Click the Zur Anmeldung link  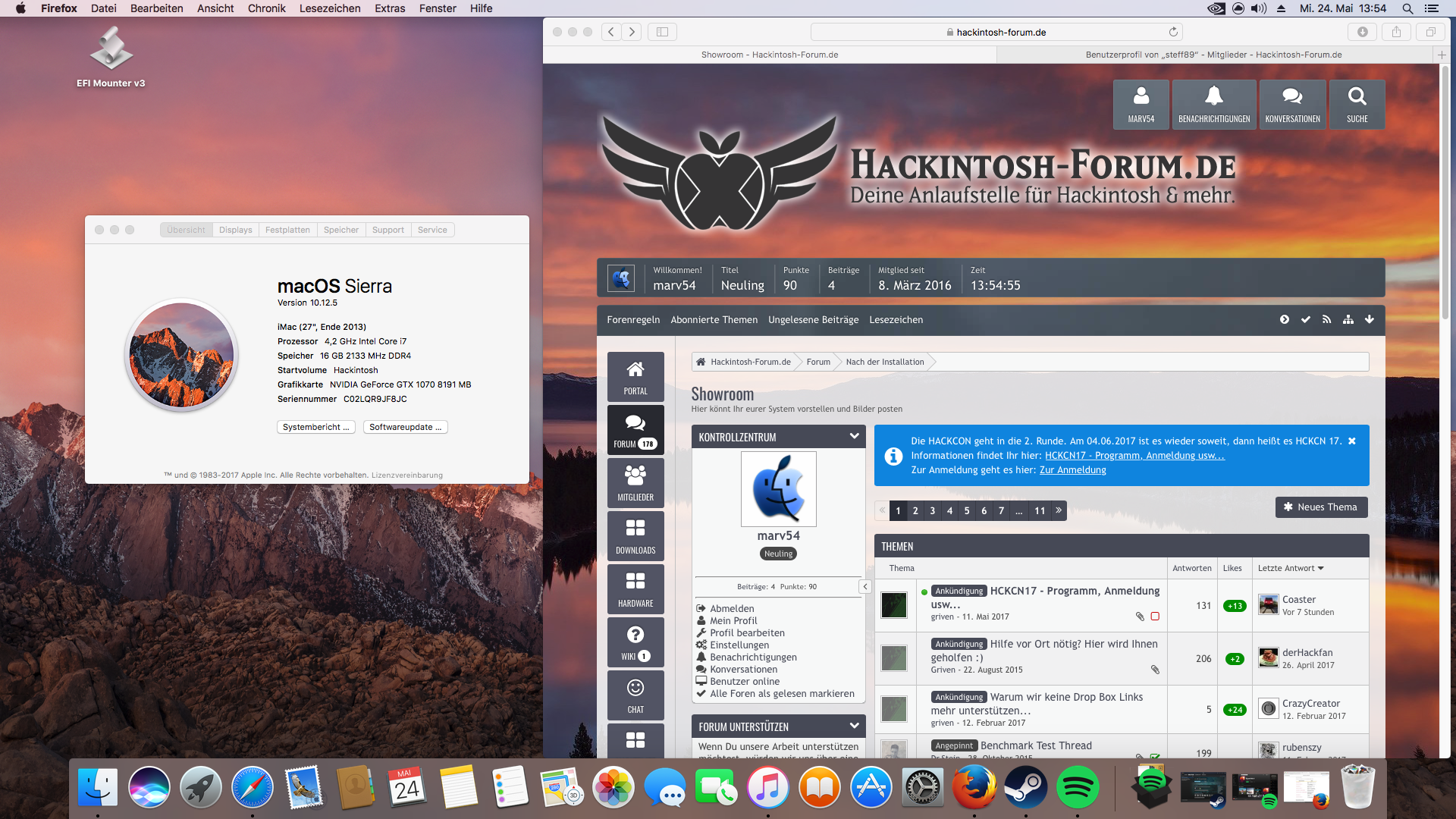pos(1072,470)
